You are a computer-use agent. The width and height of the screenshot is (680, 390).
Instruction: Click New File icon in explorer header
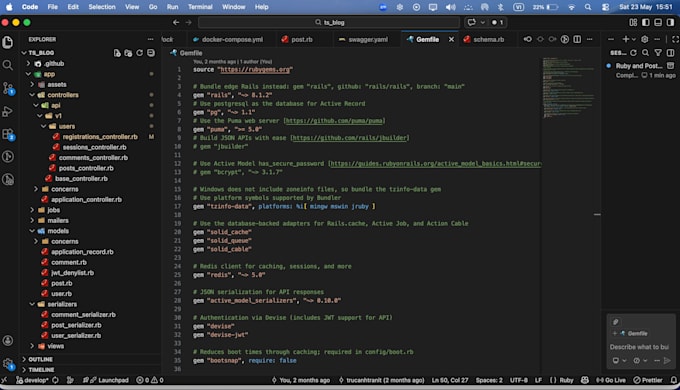click(117, 52)
